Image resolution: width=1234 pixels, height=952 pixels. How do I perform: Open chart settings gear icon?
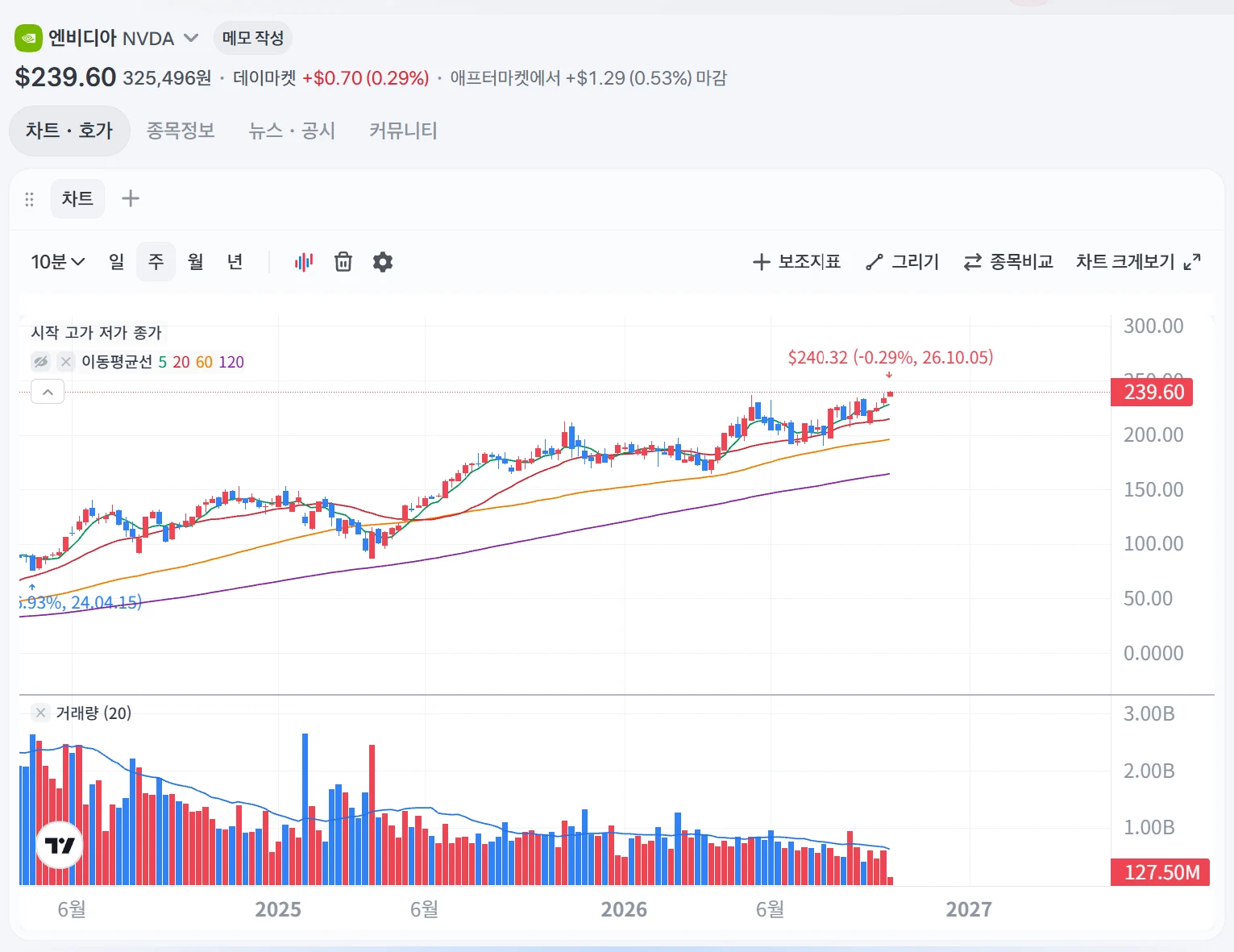(x=383, y=262)
